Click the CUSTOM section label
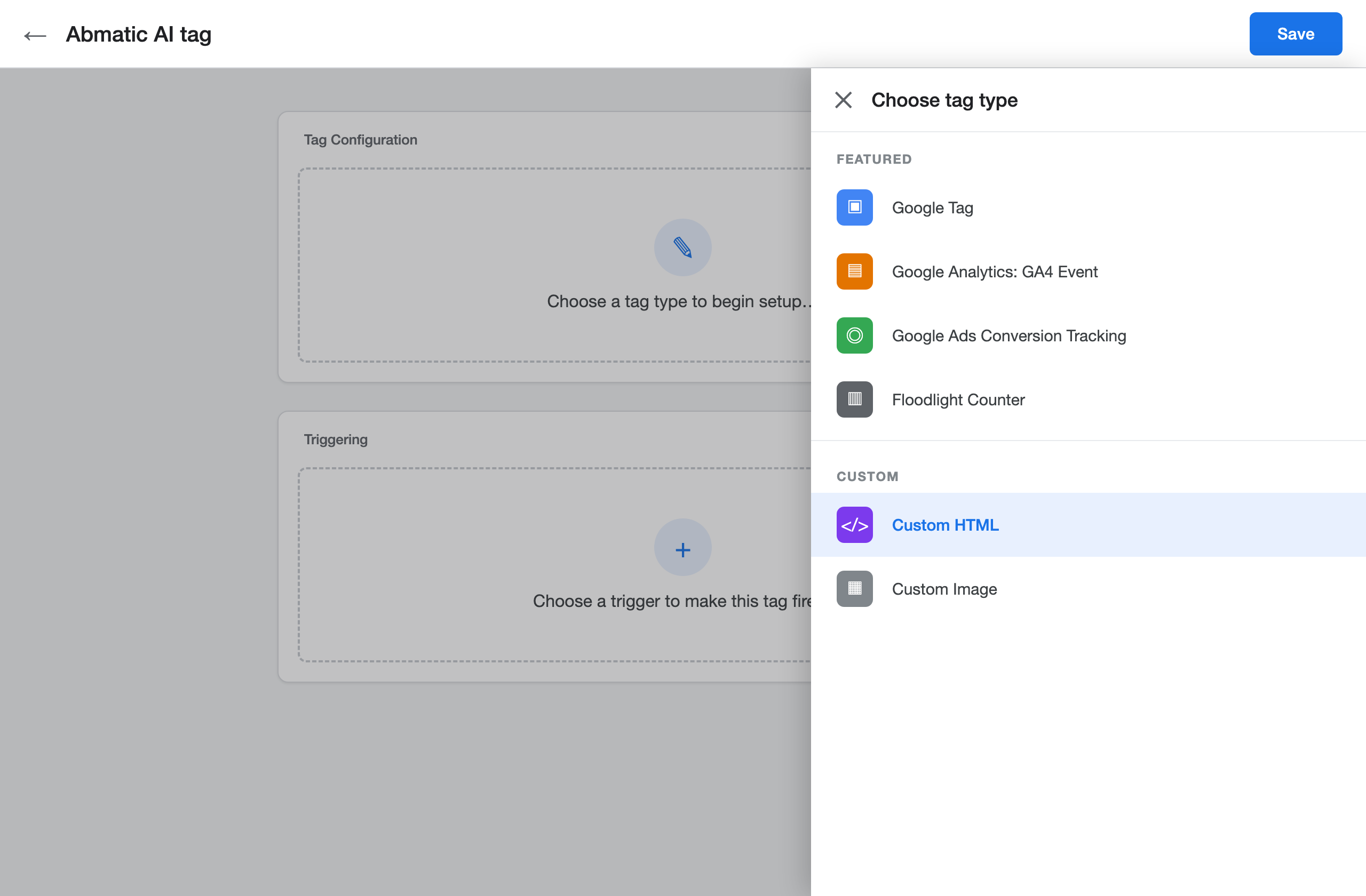The image size is (1366, 896). pos(867,476)
